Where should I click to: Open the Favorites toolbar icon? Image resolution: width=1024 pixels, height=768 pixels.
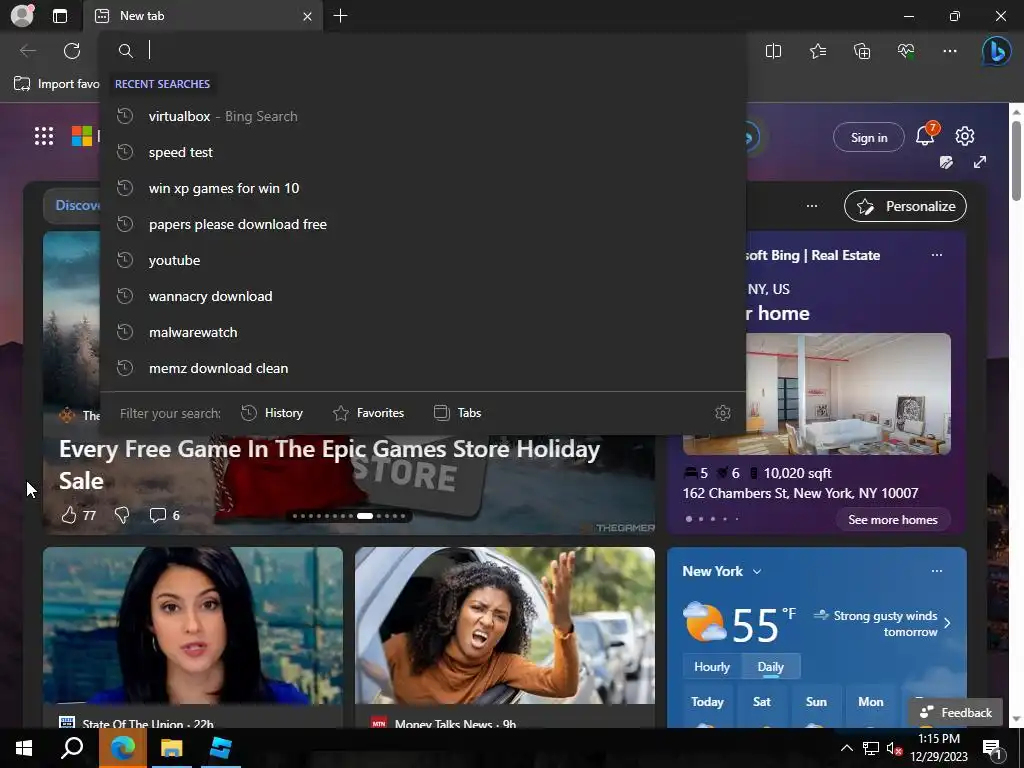point(818,51)
